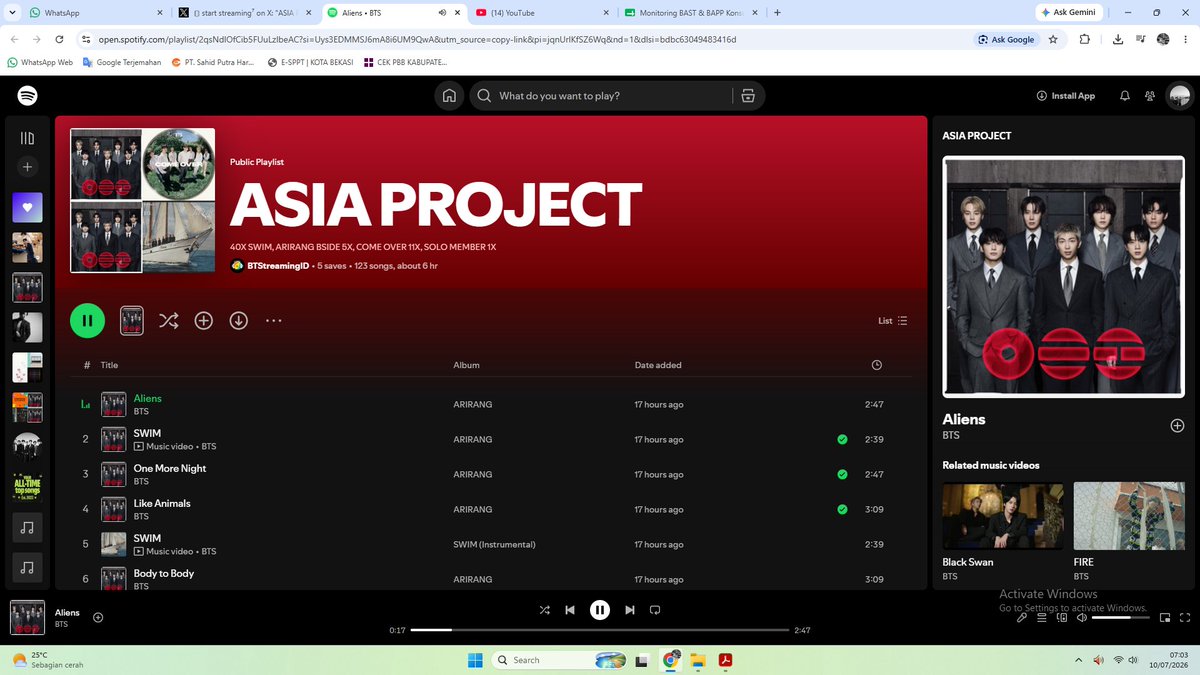
Task: Skip to the next track
Action: (629, 609)
